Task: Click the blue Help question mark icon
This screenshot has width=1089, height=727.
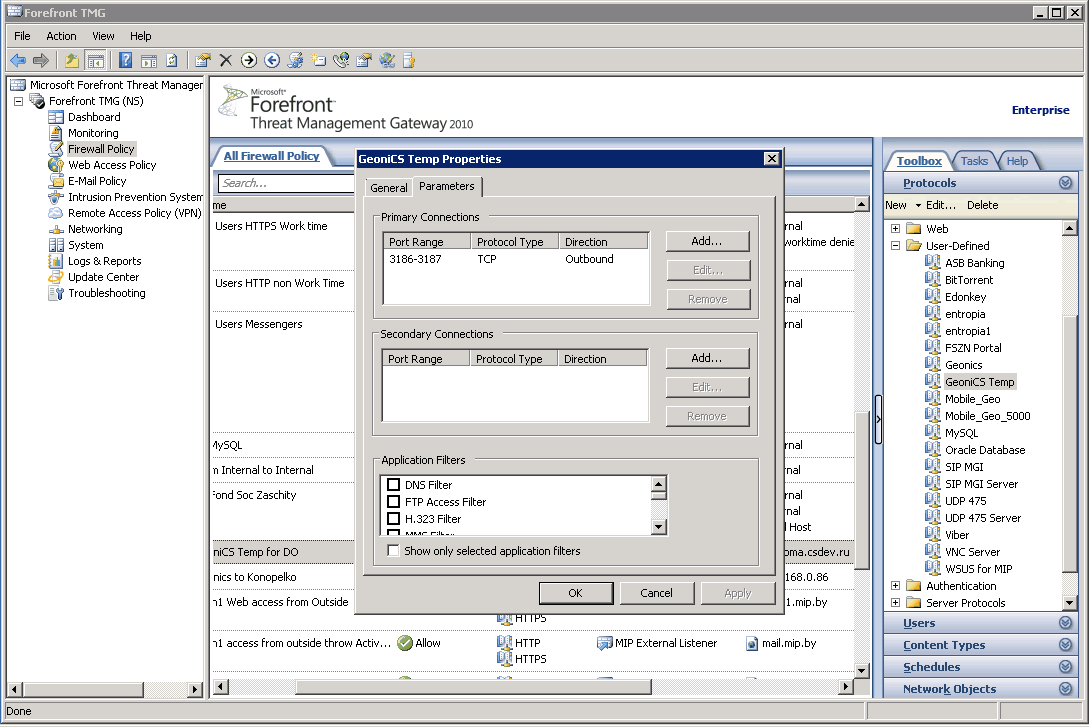Action: pos(125,60)
